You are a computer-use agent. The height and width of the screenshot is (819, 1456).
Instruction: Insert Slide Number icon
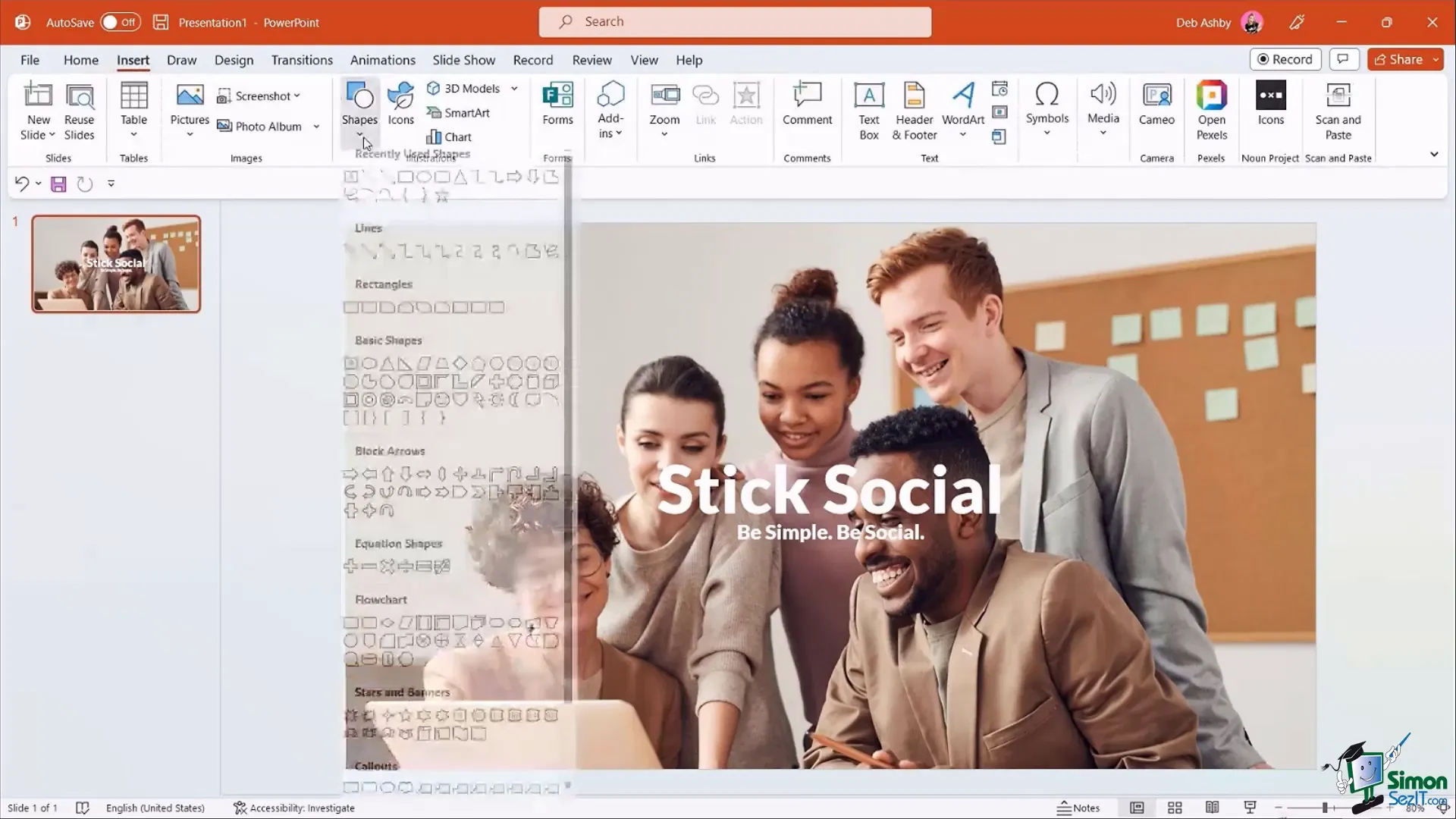pos(1000,112)
